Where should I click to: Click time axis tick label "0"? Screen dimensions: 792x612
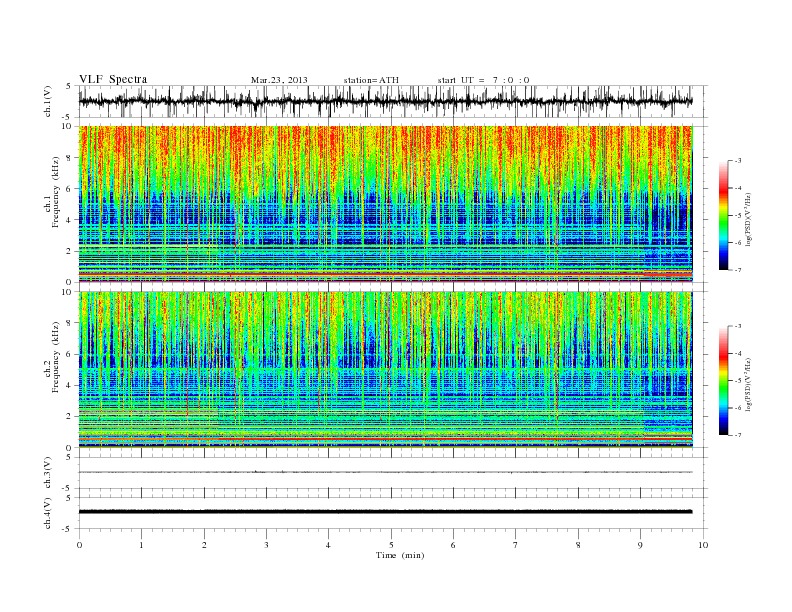pos(79,545)
